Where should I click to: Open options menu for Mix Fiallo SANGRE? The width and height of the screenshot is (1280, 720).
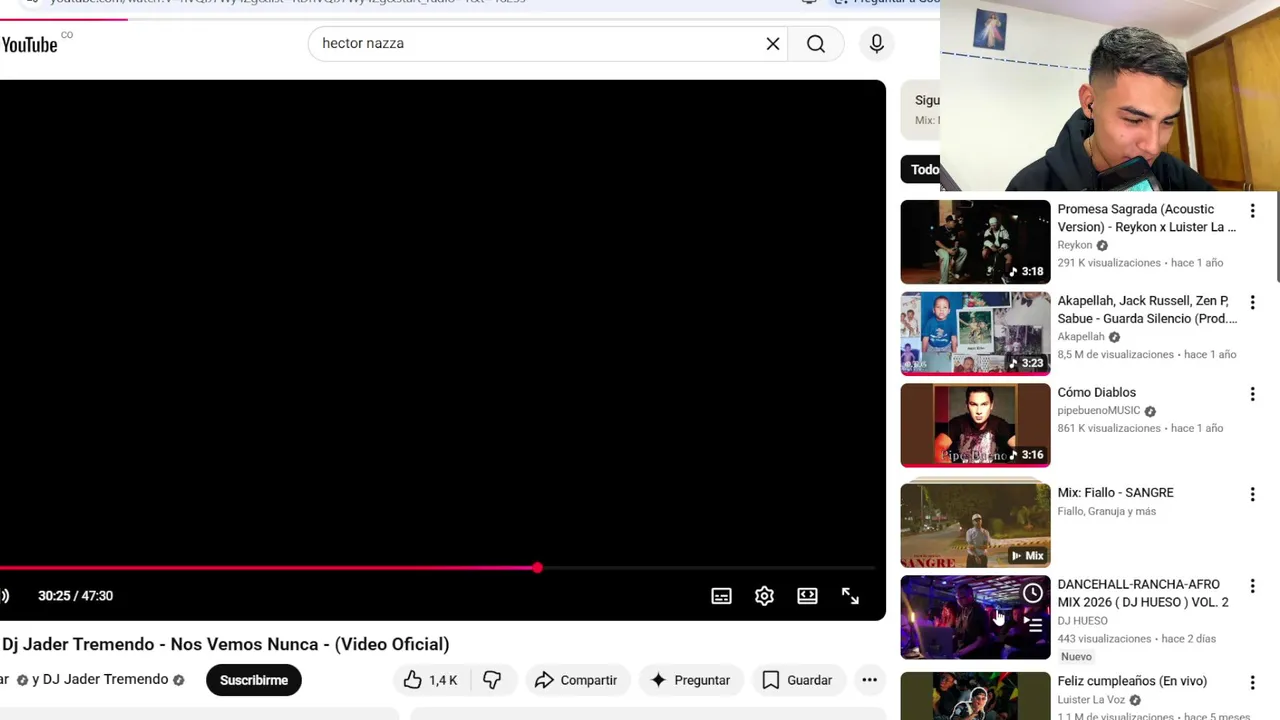(x=1252, y=494)
